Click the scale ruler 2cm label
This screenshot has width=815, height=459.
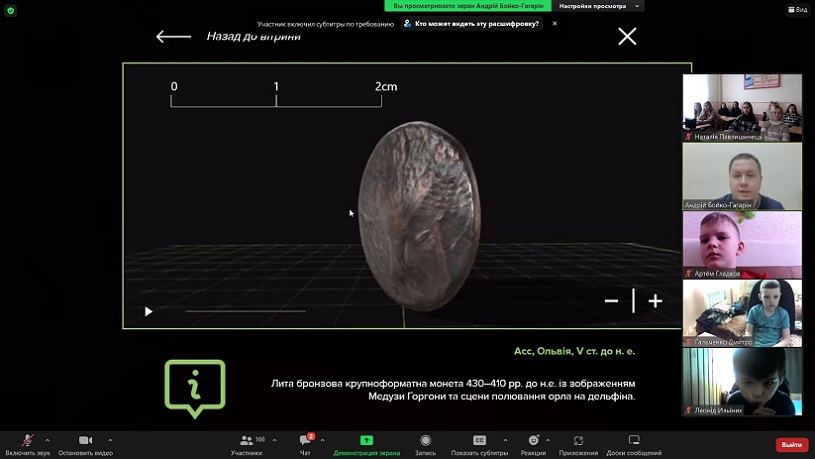pyautogui.click(x=386, y=87)
